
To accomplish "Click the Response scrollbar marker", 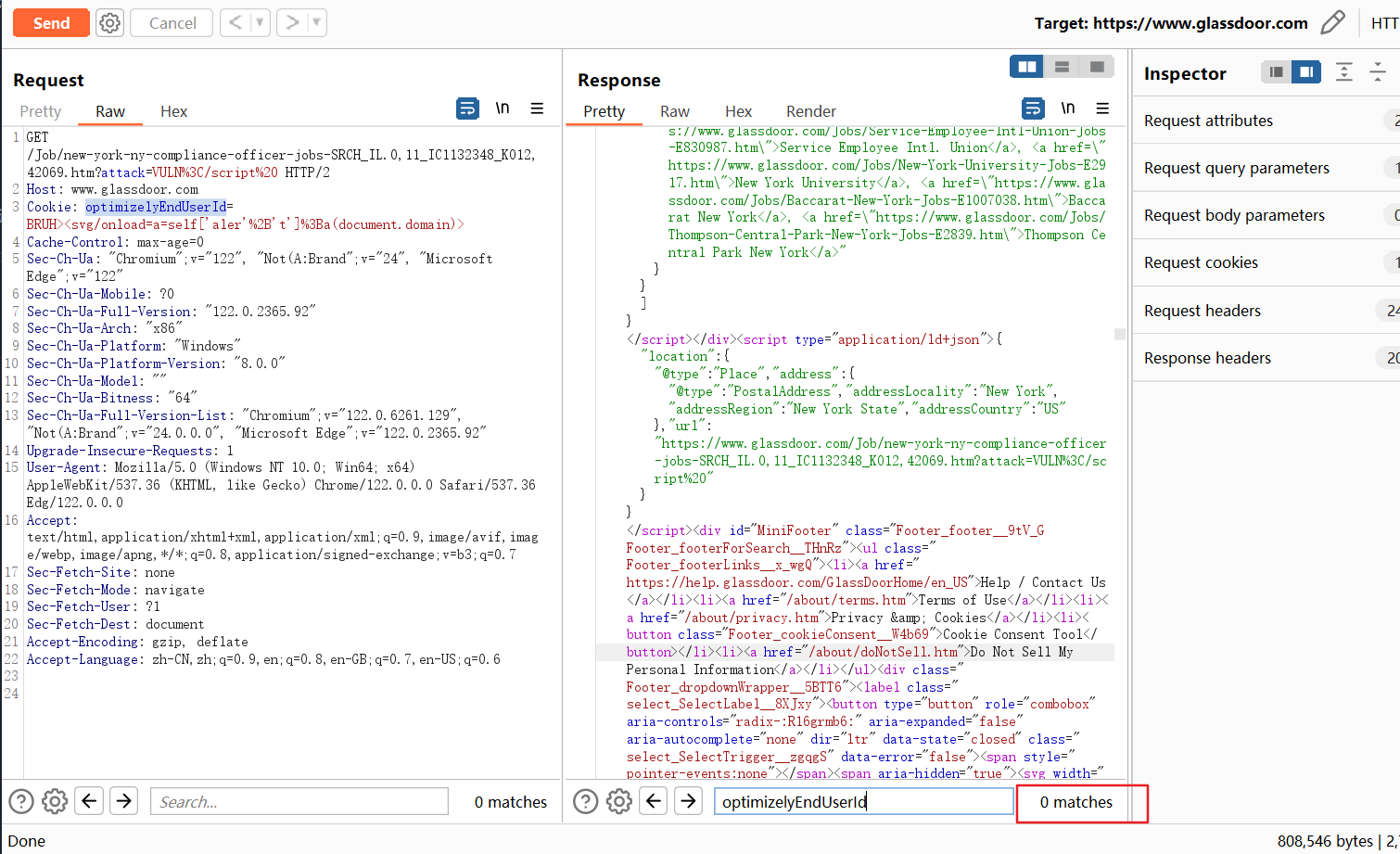I will tap(1120, 334).
